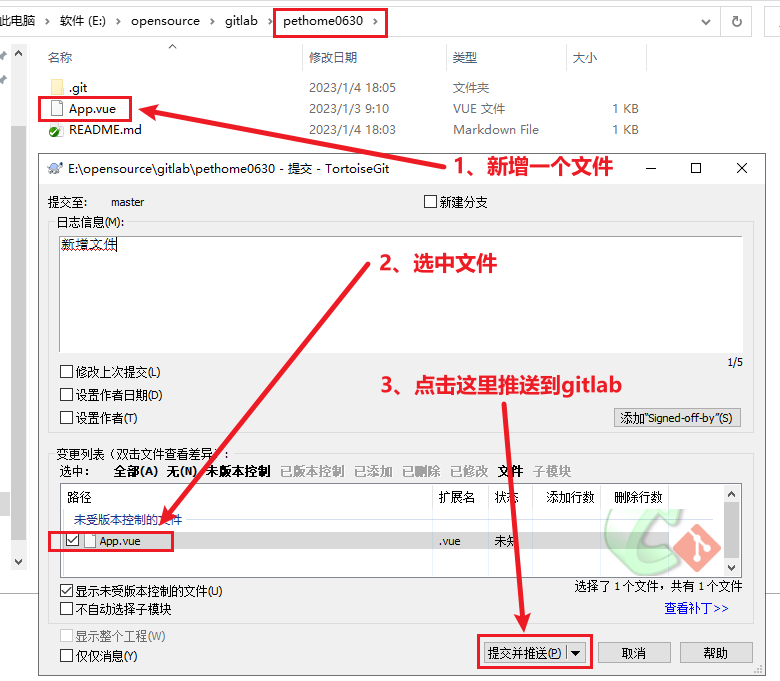Toggle 设置作者日期(D) checkbox
Image resolution: width=780 pixels, height=681 pixels.
tap(66, 394)
